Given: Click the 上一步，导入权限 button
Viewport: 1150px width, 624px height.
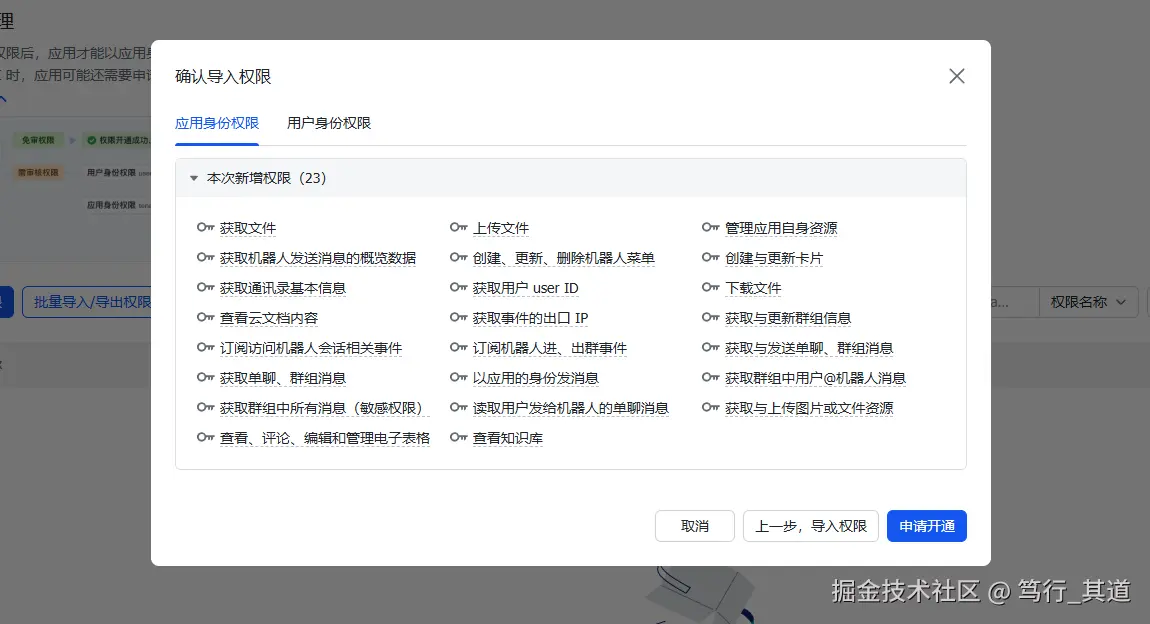Looking at the screenshot, I should [x=810, y=526].
